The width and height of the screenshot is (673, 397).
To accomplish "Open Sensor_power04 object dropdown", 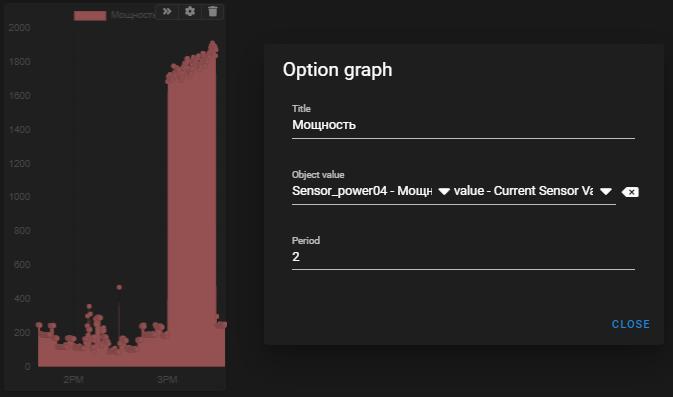I will tap(371, 191).
